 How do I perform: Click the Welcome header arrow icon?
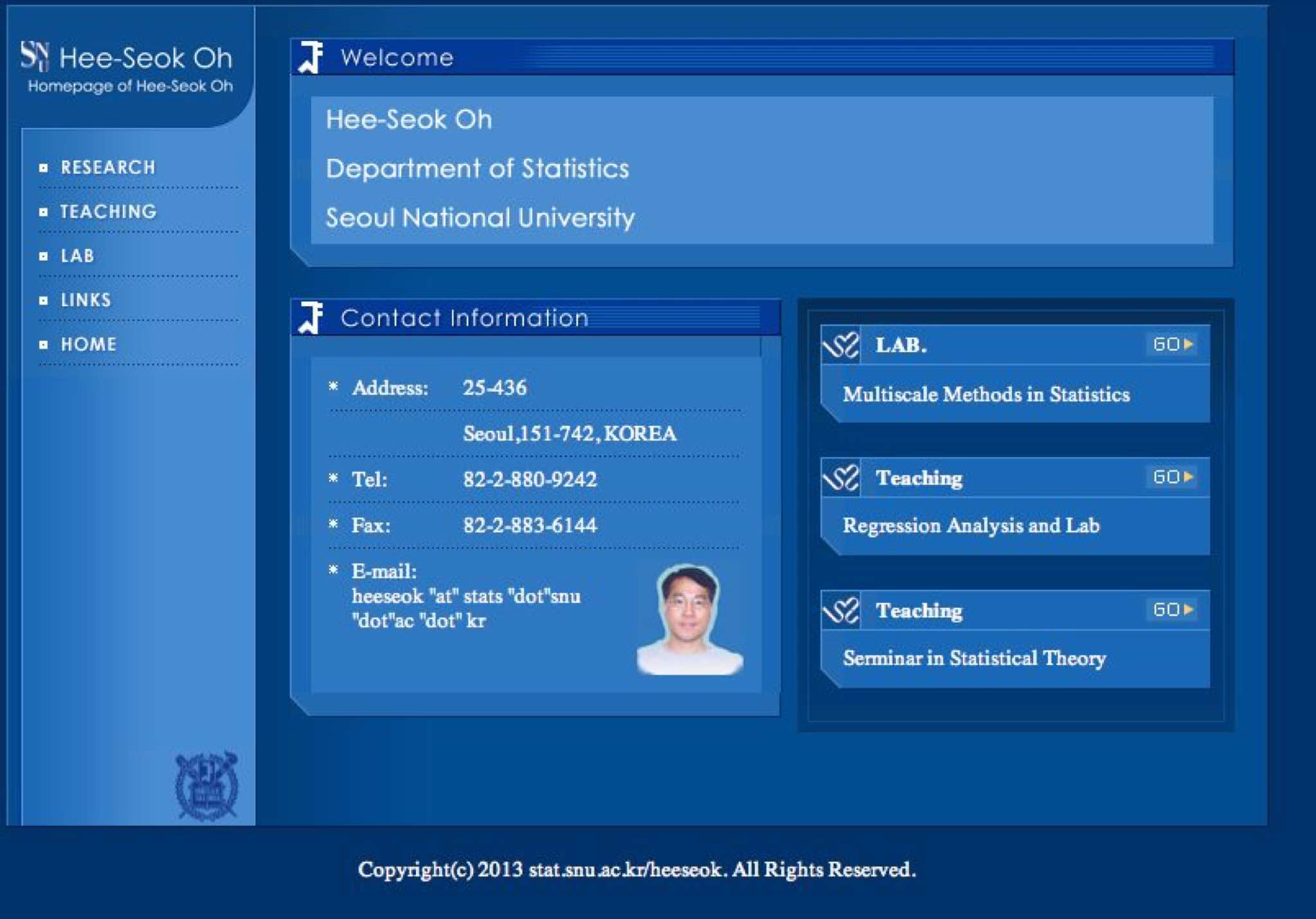coord(311,57)
